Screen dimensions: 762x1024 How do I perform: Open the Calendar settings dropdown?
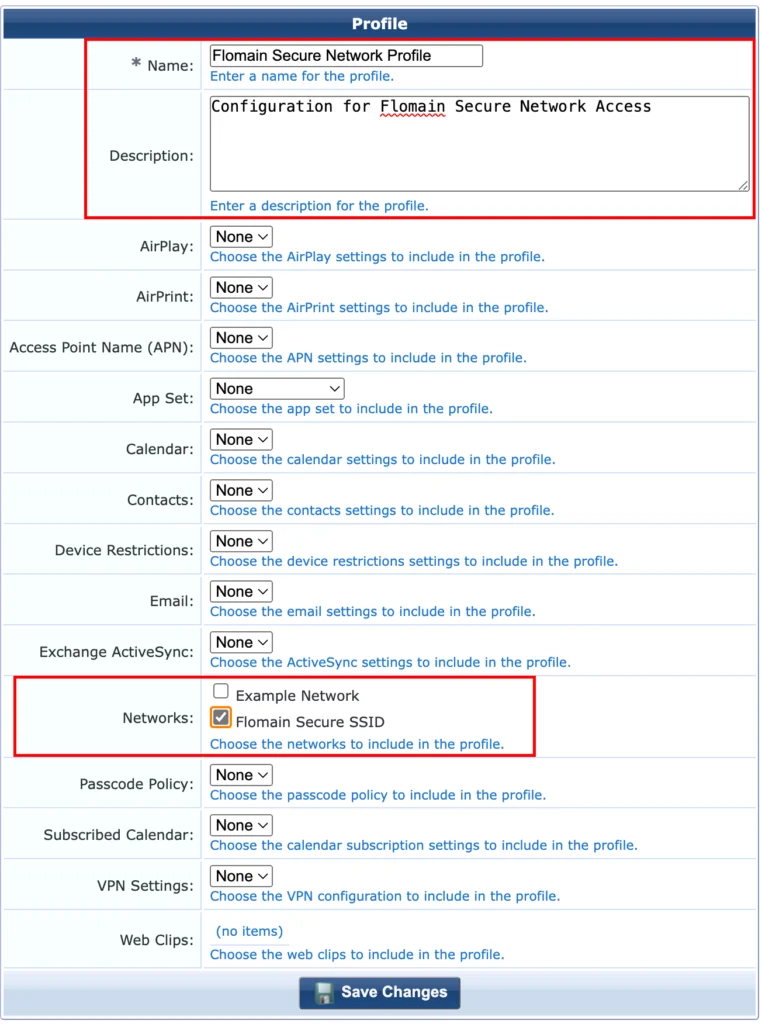(x=240, y=439)
